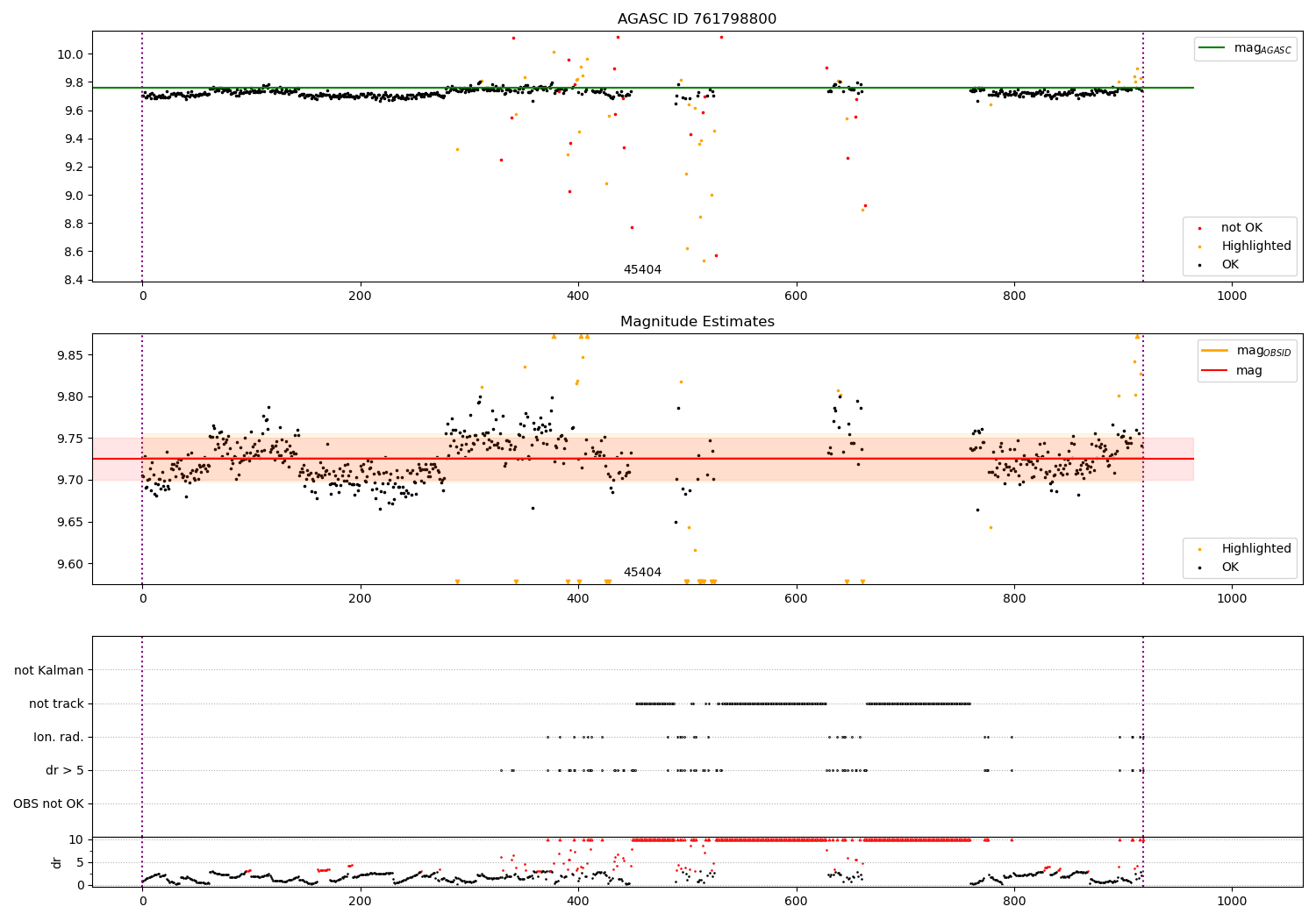Select the 'OK' legend entry in Magnitude Estimates plot
The image size is (1316, 921).
click(x=1230, y=568)
